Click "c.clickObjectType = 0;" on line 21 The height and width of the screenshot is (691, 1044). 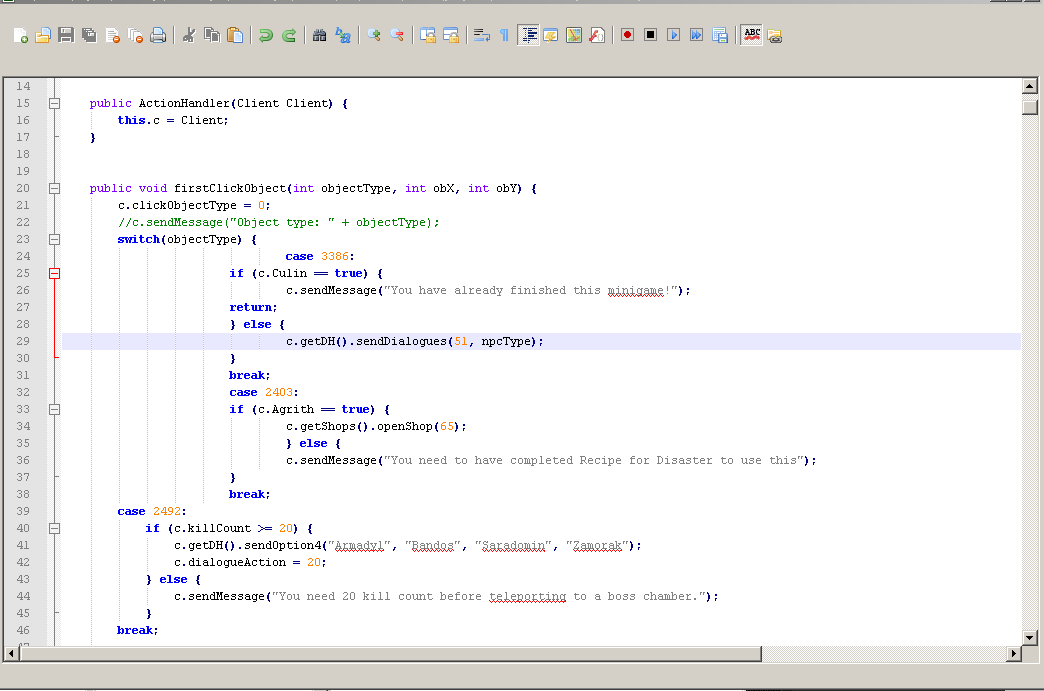tap(194, 205)
